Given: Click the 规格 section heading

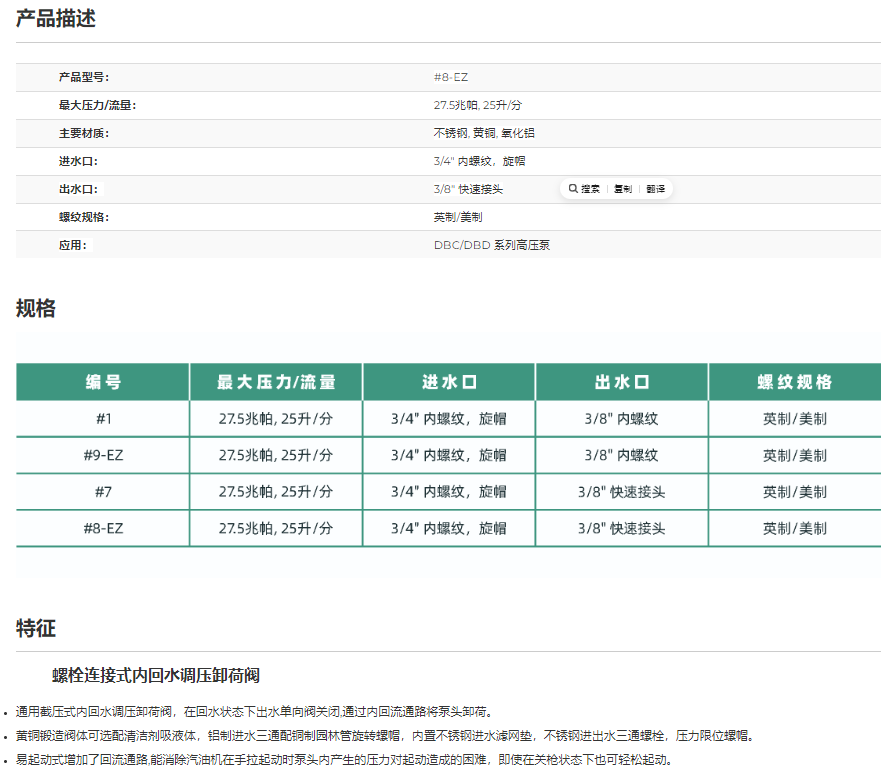Looking at the screenshot, I should coord(36,309).
